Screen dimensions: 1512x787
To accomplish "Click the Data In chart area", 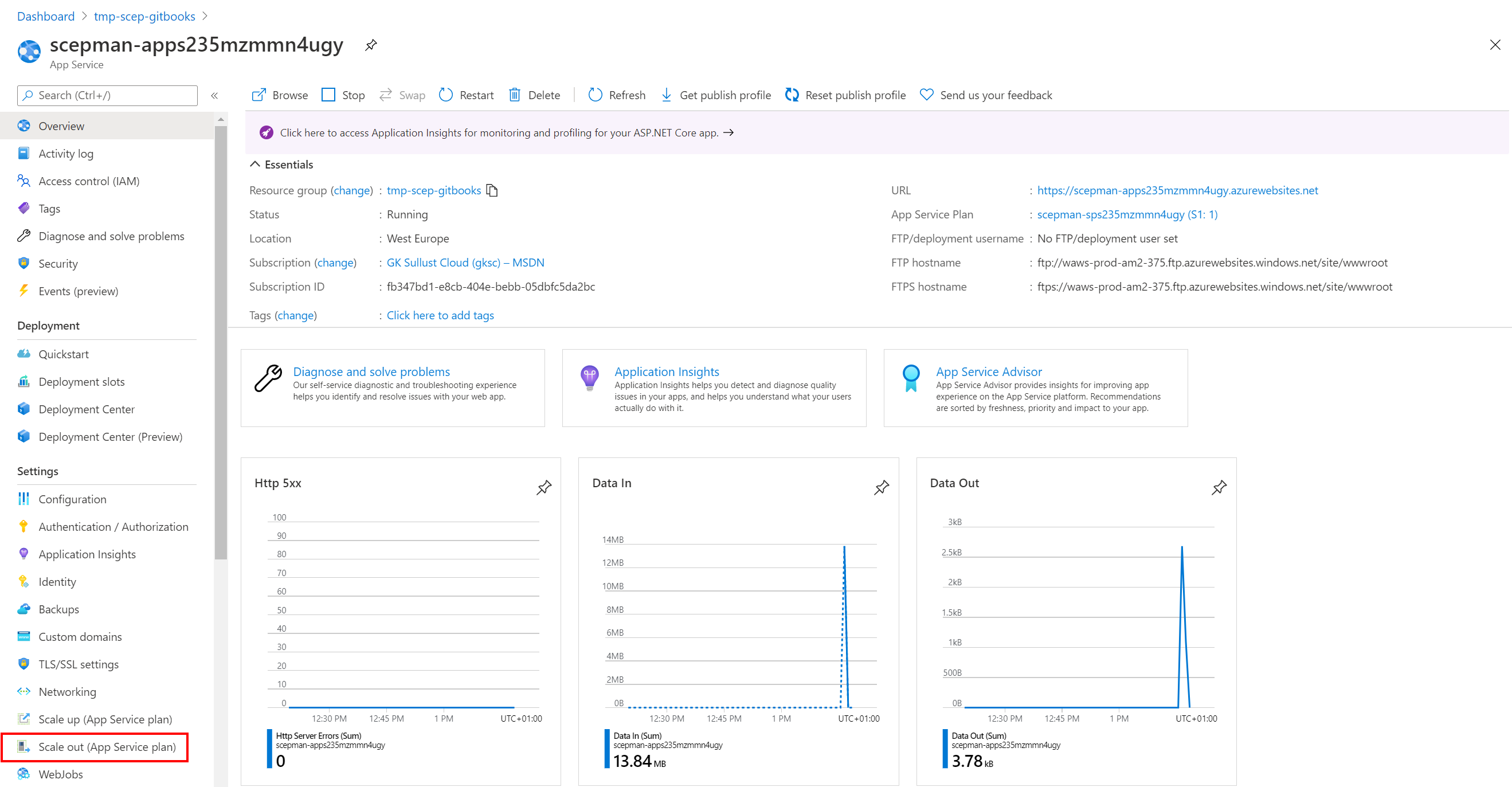I will coord(741,622).
